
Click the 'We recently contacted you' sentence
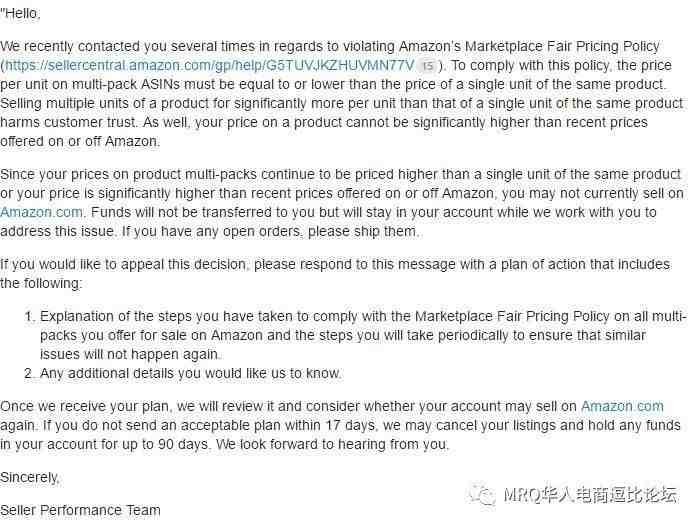pos(329,46)
